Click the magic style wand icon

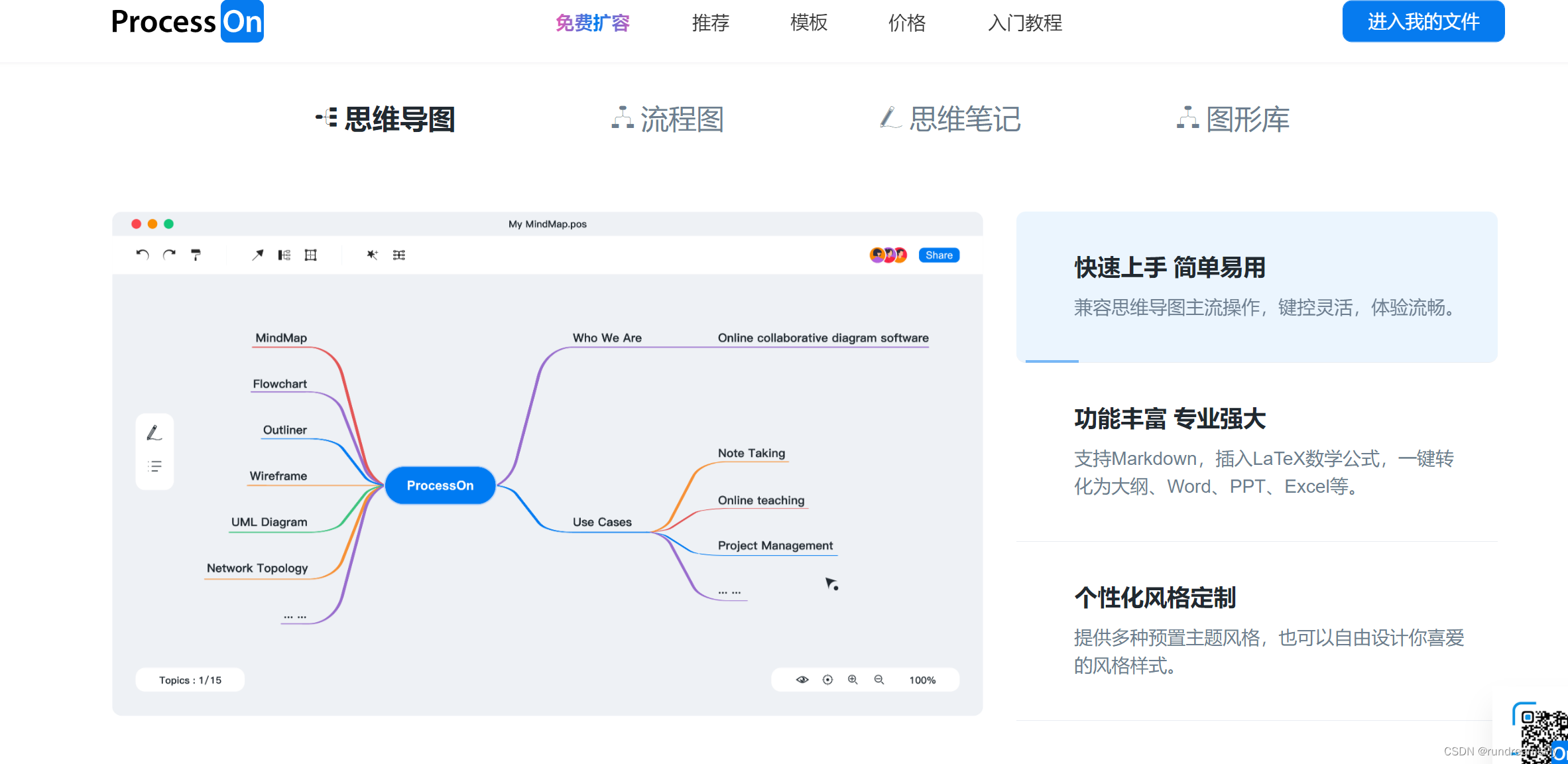(373, 255)
